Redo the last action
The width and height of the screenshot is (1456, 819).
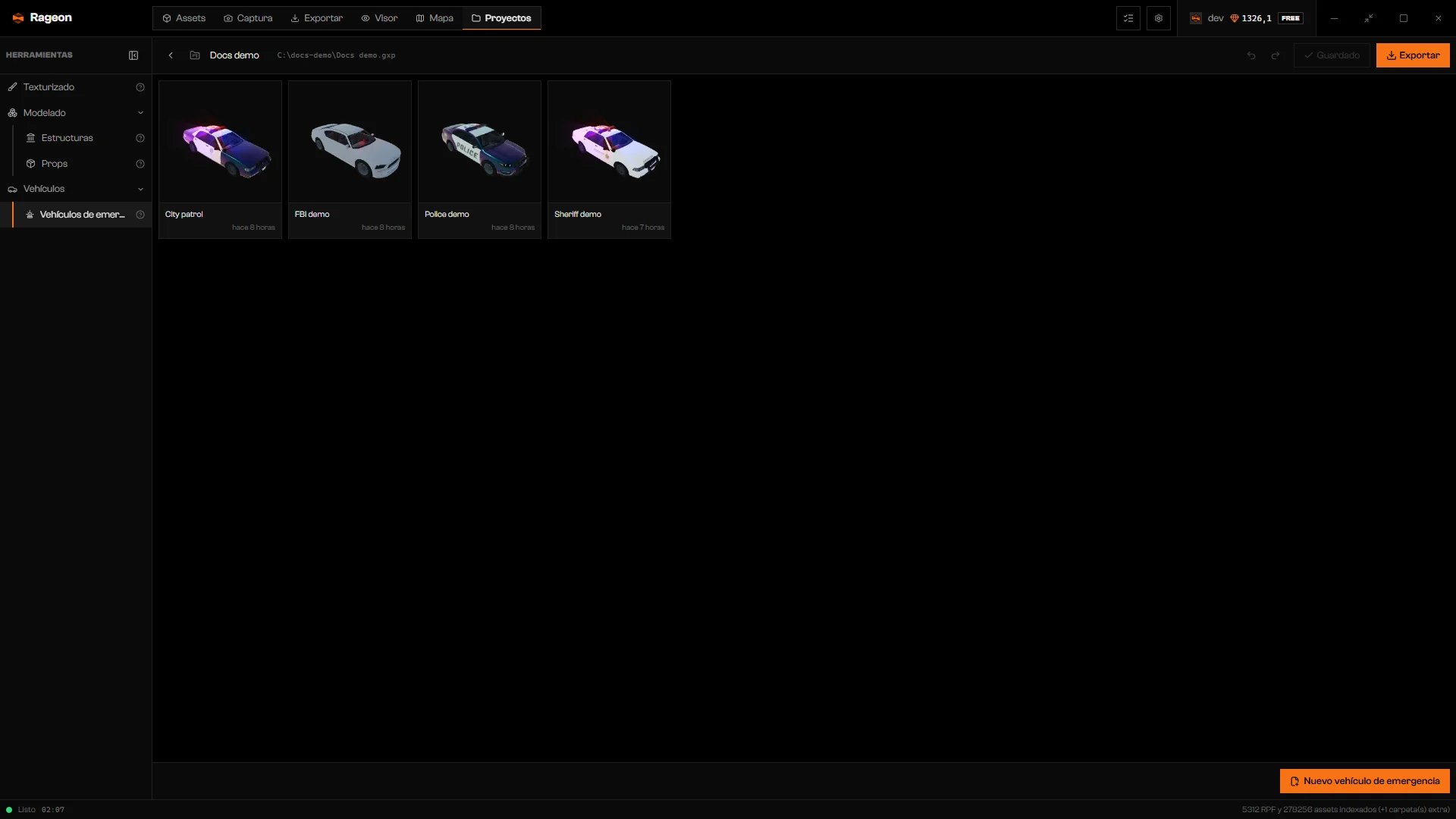point(1276,55)
